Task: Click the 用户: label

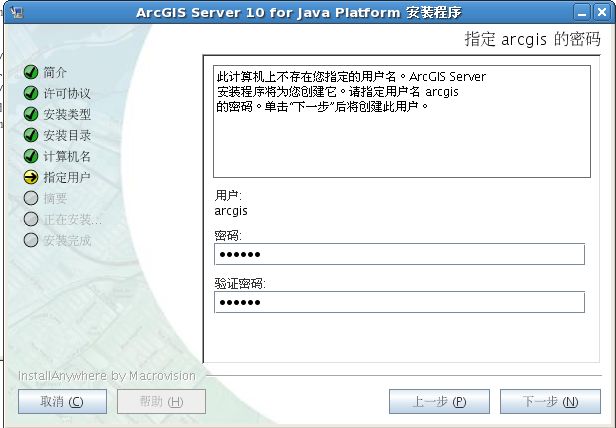Action: pyautogui.click(x=228, y=195)
